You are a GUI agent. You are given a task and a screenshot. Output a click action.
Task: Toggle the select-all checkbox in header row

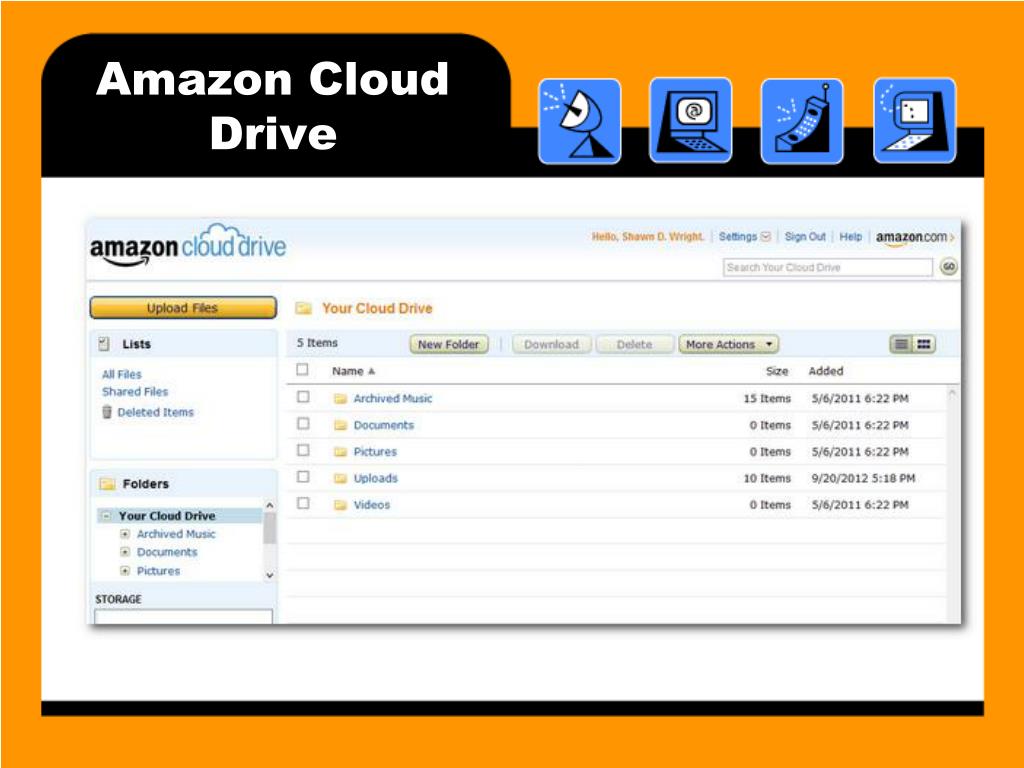coord(302,370)
